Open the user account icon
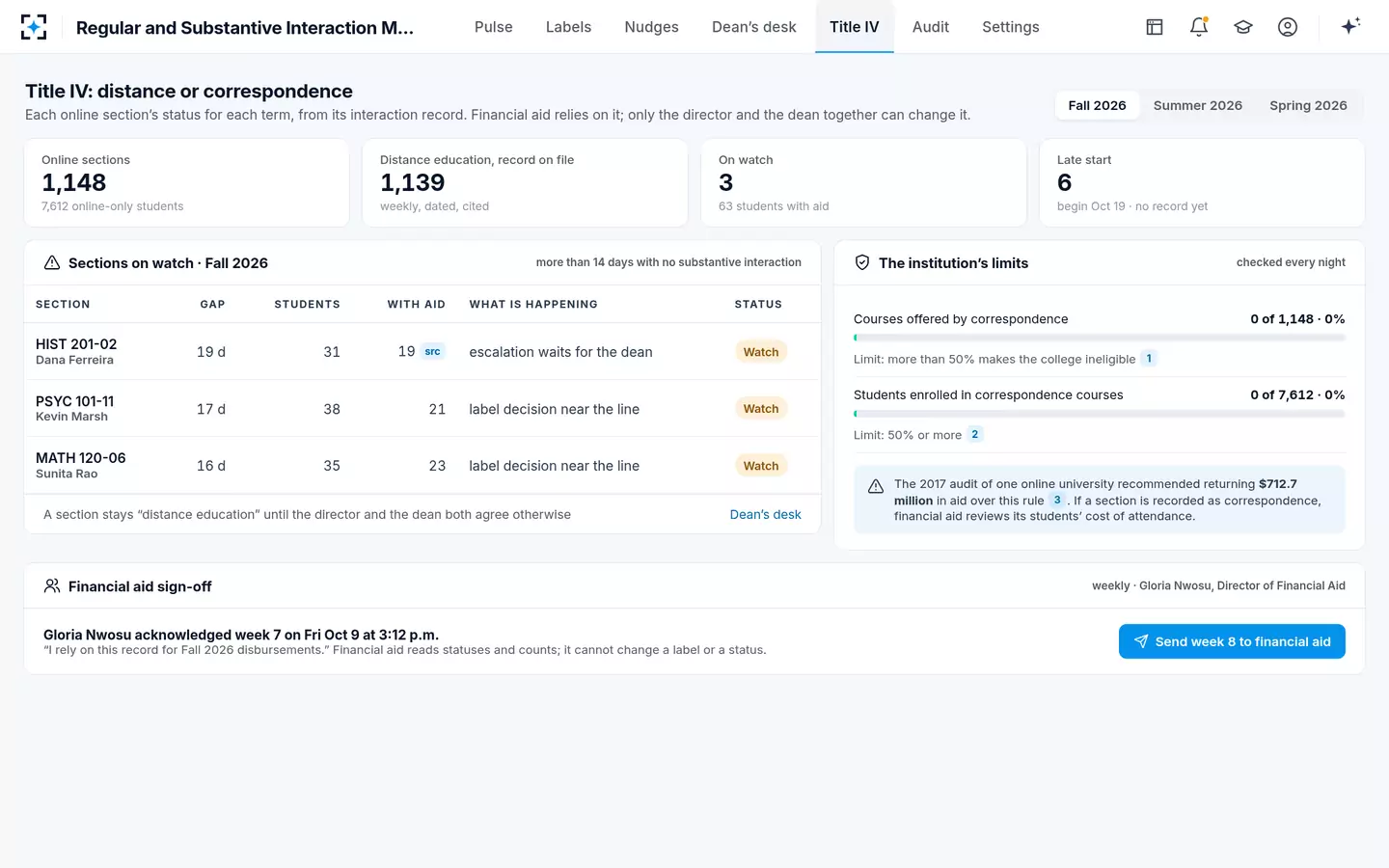Viewport: 1389px width, 868px height. click(x=1288, y=27)
